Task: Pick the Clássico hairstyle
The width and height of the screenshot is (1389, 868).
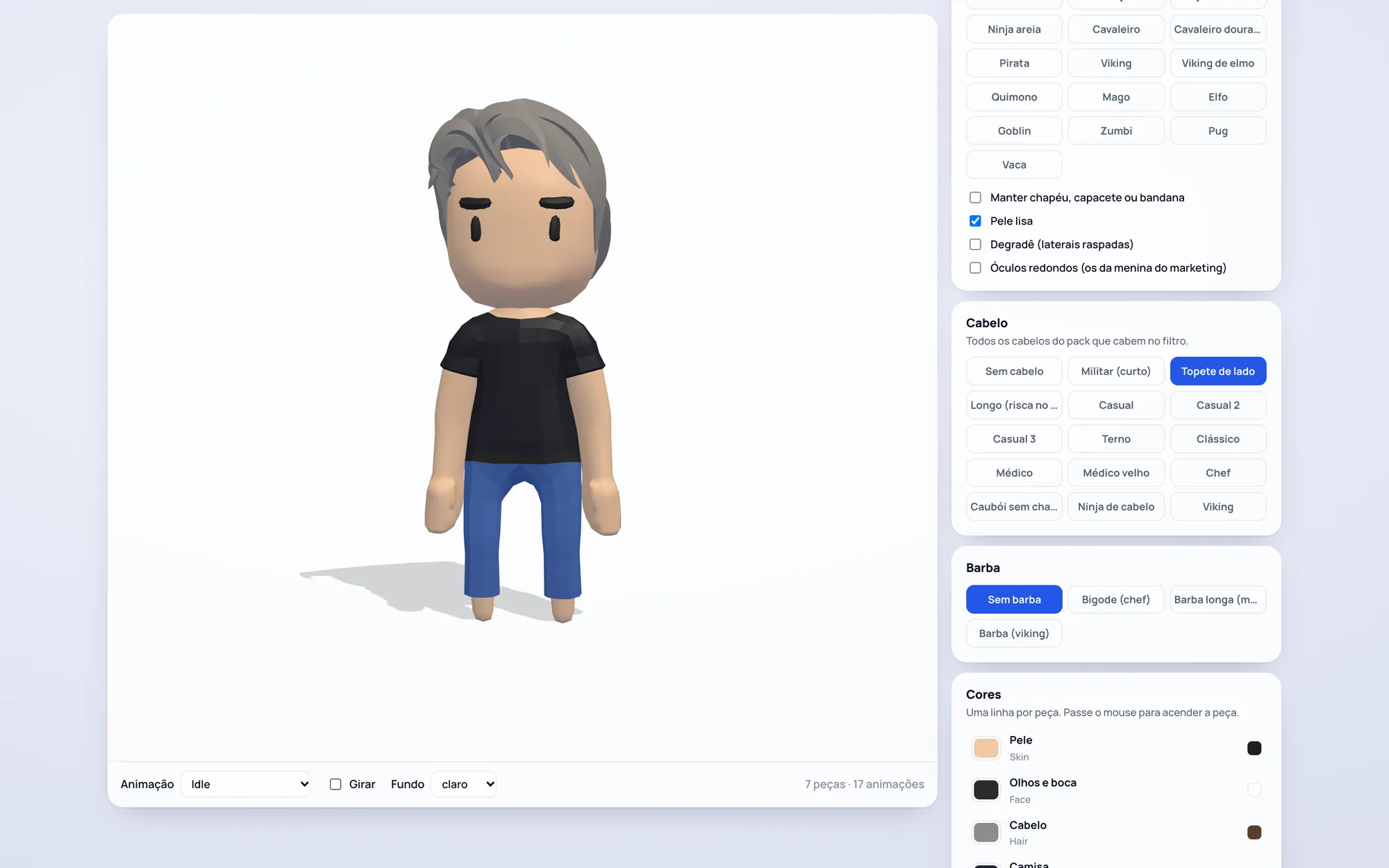Action: (x=1218, y=439)
